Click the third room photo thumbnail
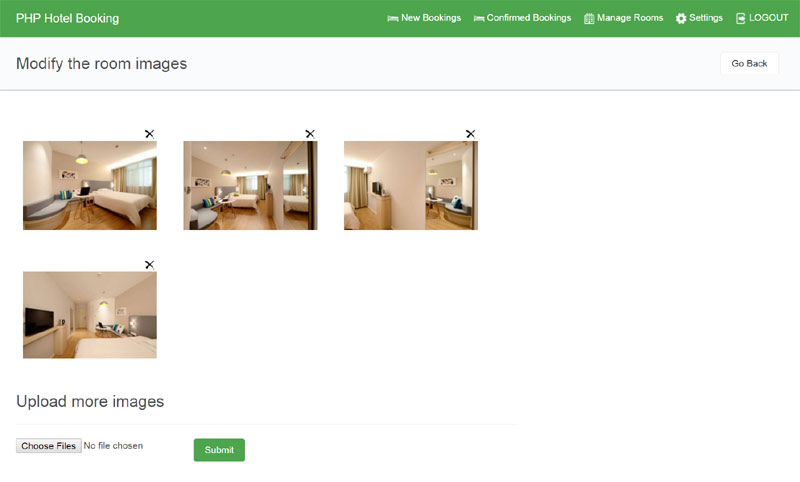The width and height of the screenshot is (800, 482). pyautogui.click(x=410, y=185)
